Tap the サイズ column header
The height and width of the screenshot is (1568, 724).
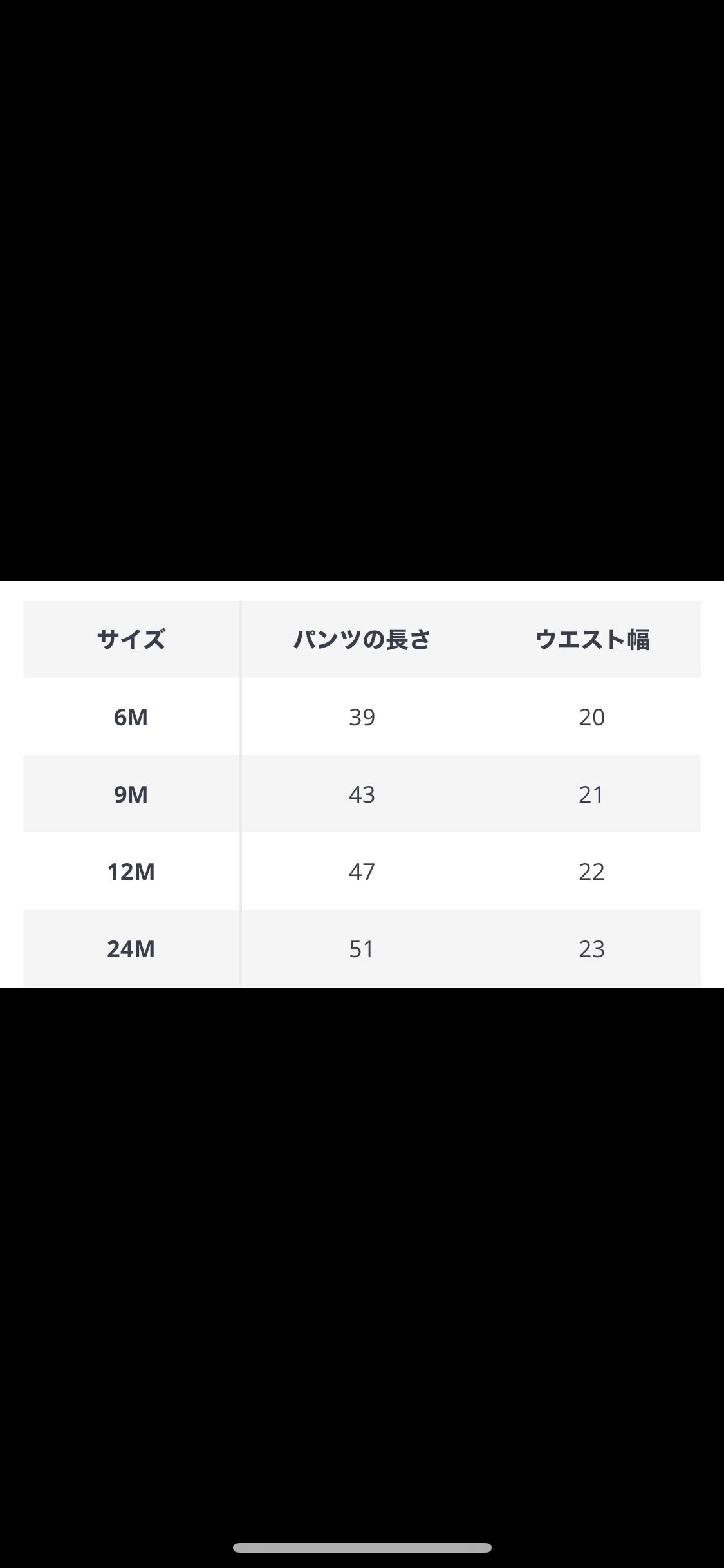[131, 639]
